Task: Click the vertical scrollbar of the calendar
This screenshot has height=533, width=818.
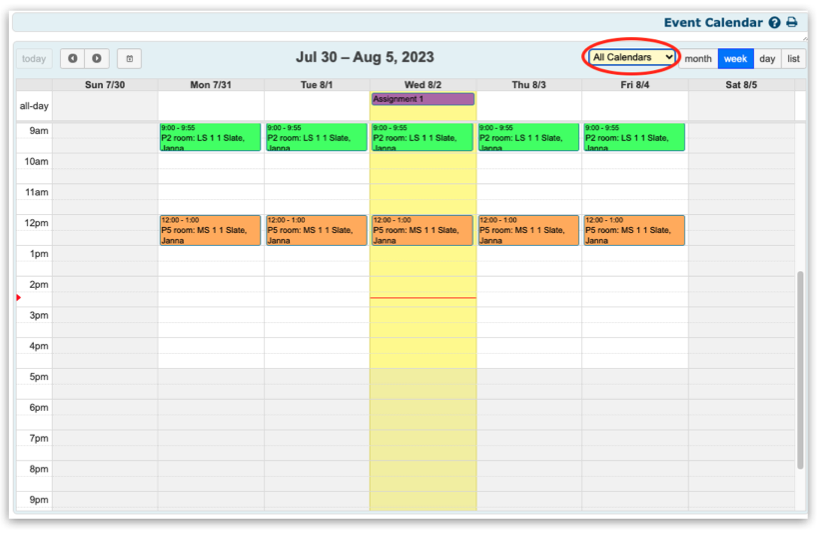Action: tap(800, 370)
